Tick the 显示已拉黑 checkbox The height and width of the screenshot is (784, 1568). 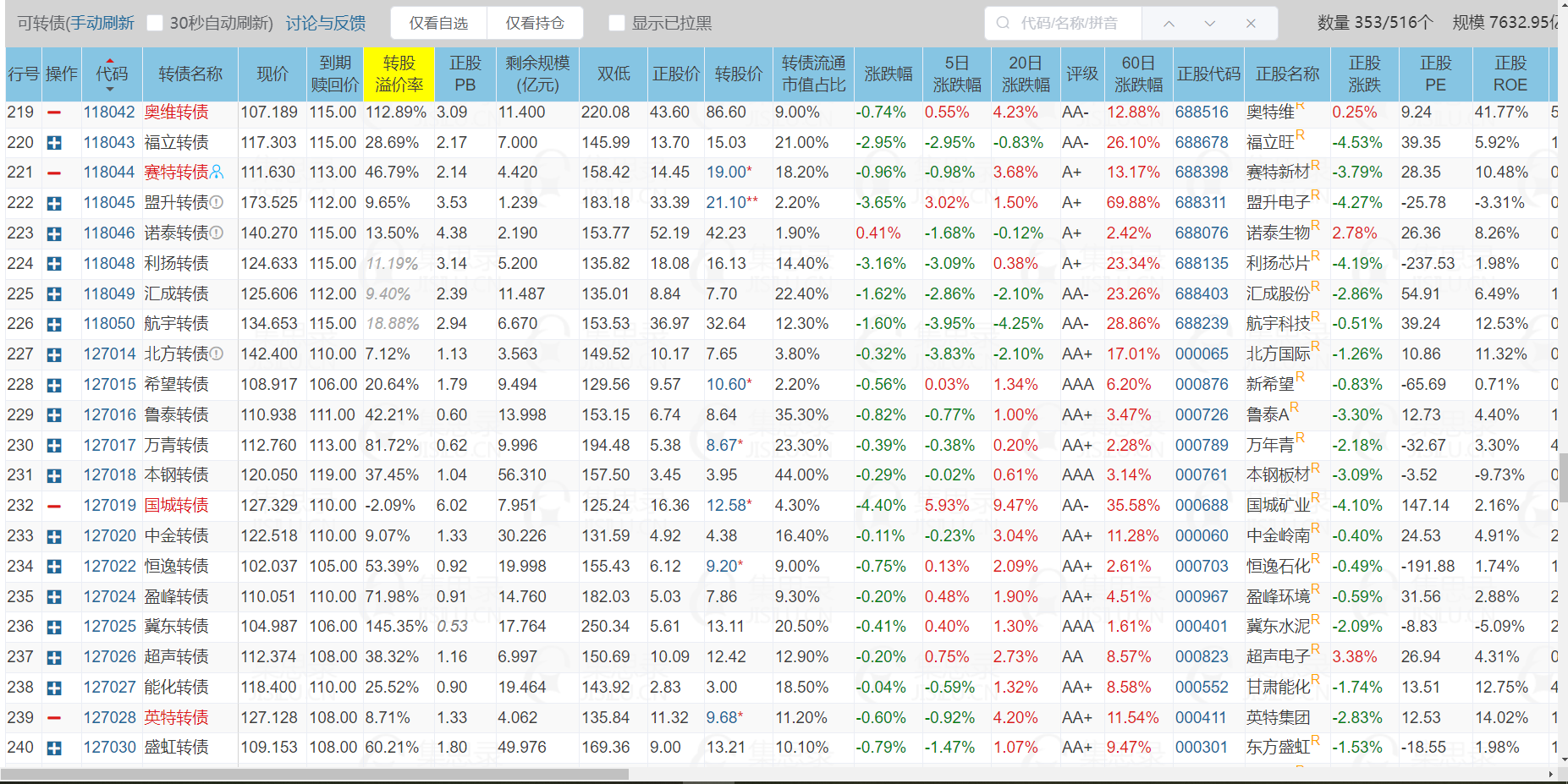(x=617, y=23)
